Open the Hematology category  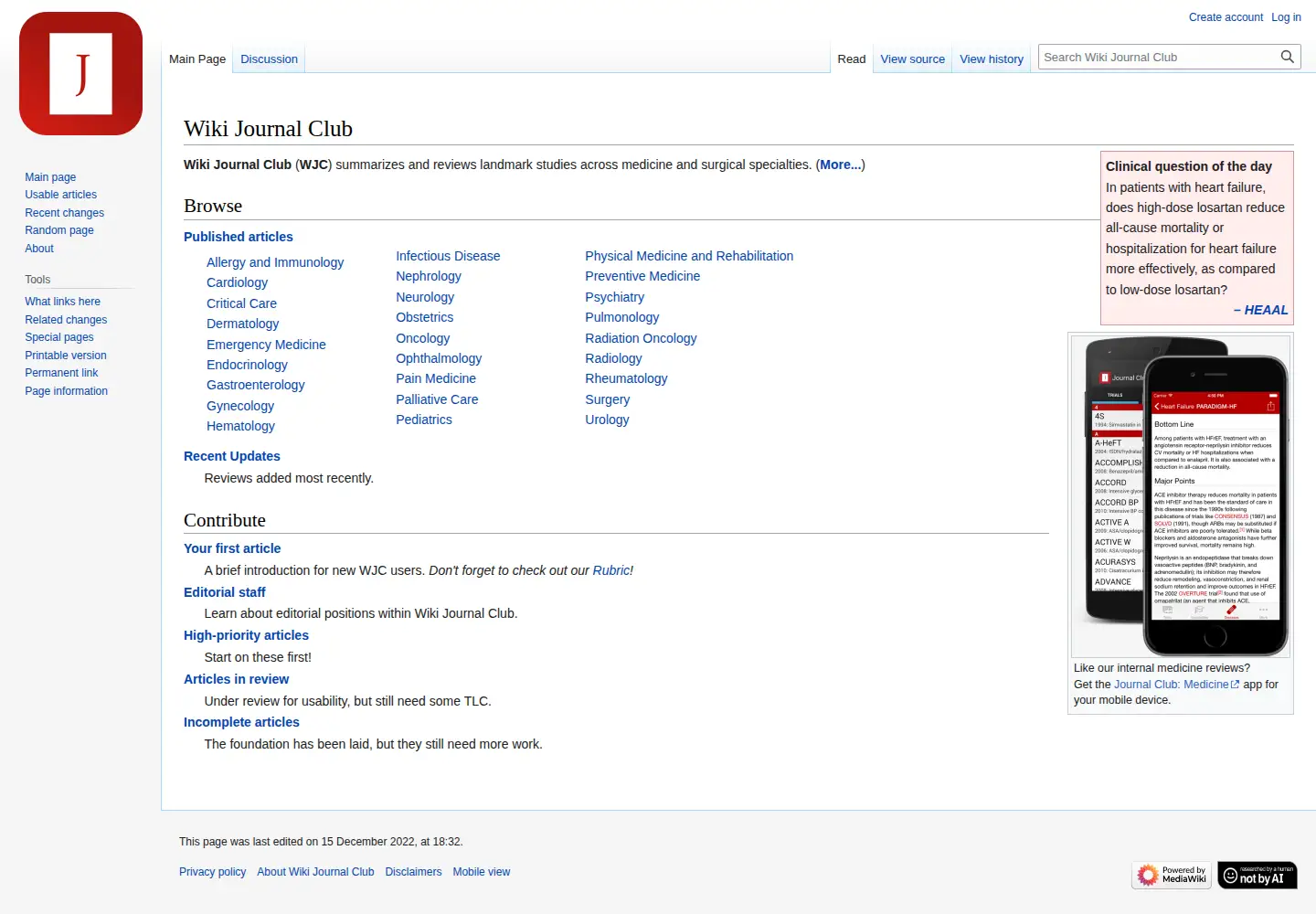240,426
